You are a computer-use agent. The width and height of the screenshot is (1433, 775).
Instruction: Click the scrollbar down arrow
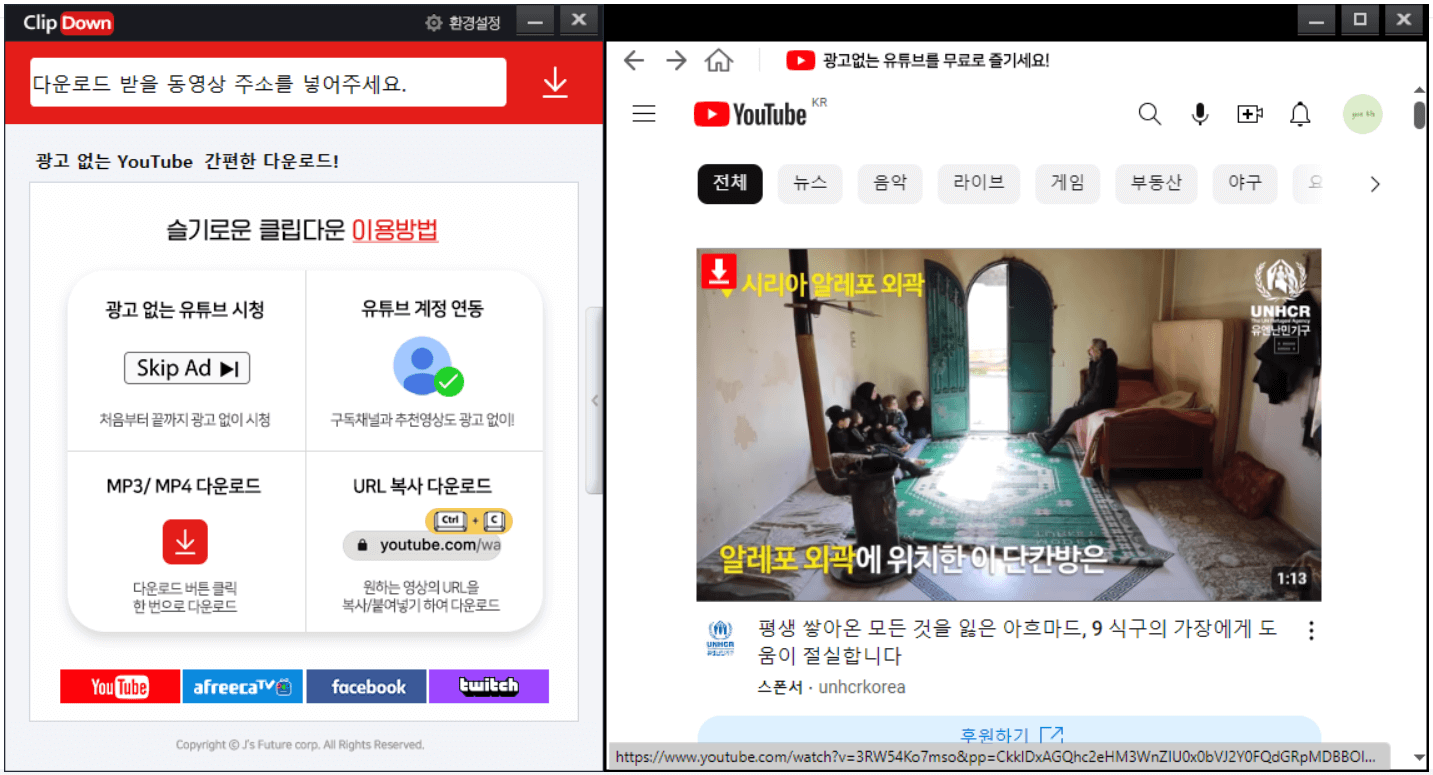point(1419,757)
